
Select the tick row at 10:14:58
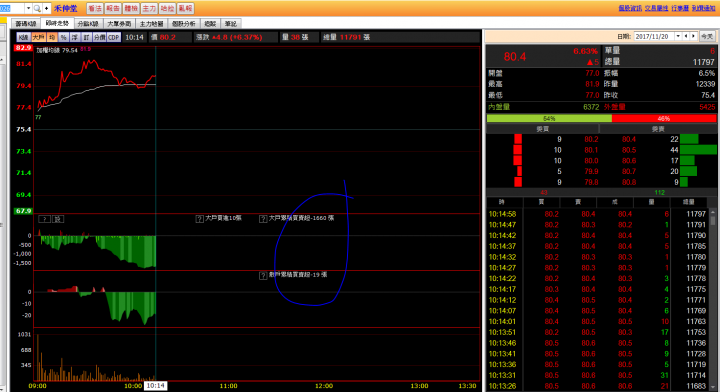(x=597, y=214)
